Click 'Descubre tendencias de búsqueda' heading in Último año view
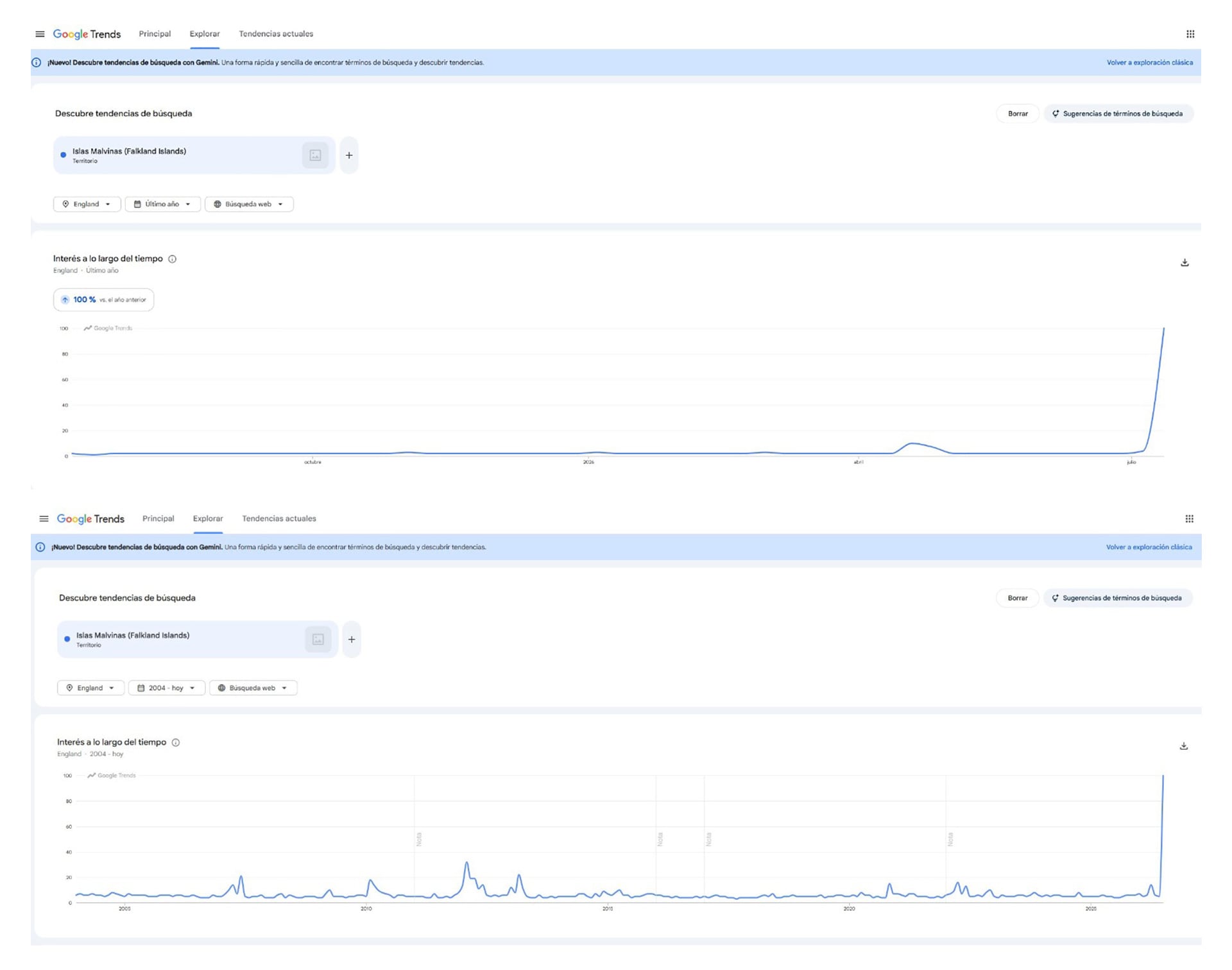 (x=123, y=114)
